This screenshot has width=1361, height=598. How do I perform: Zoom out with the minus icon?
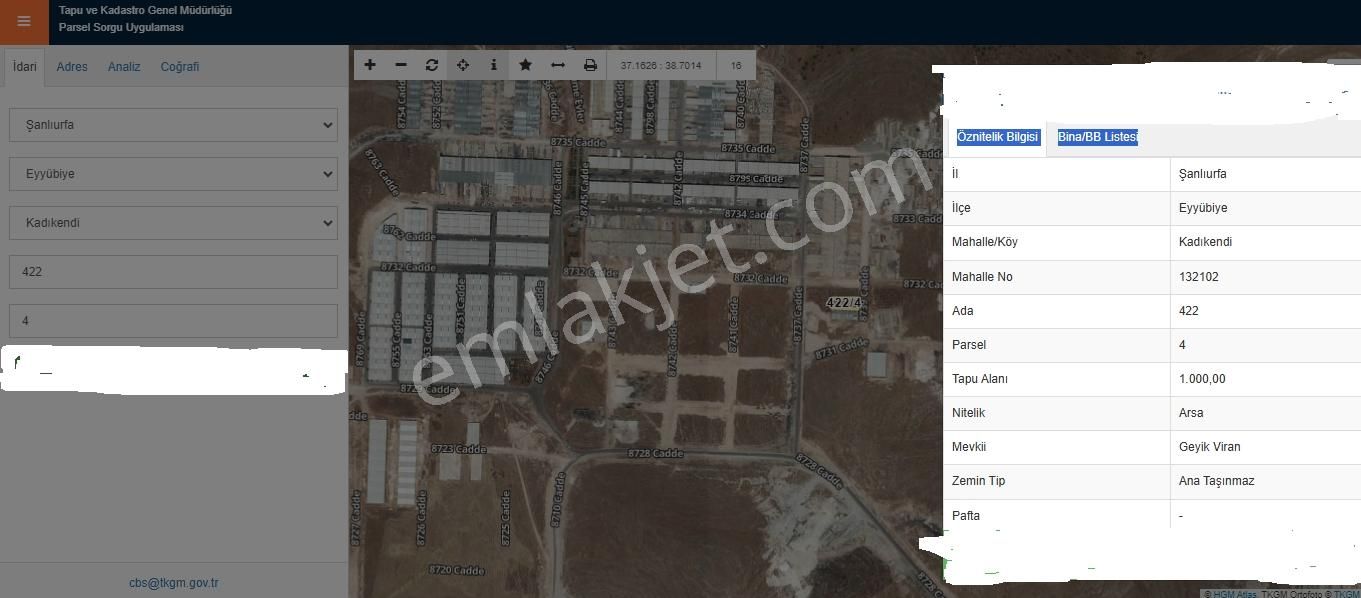[x=401, y=65]
